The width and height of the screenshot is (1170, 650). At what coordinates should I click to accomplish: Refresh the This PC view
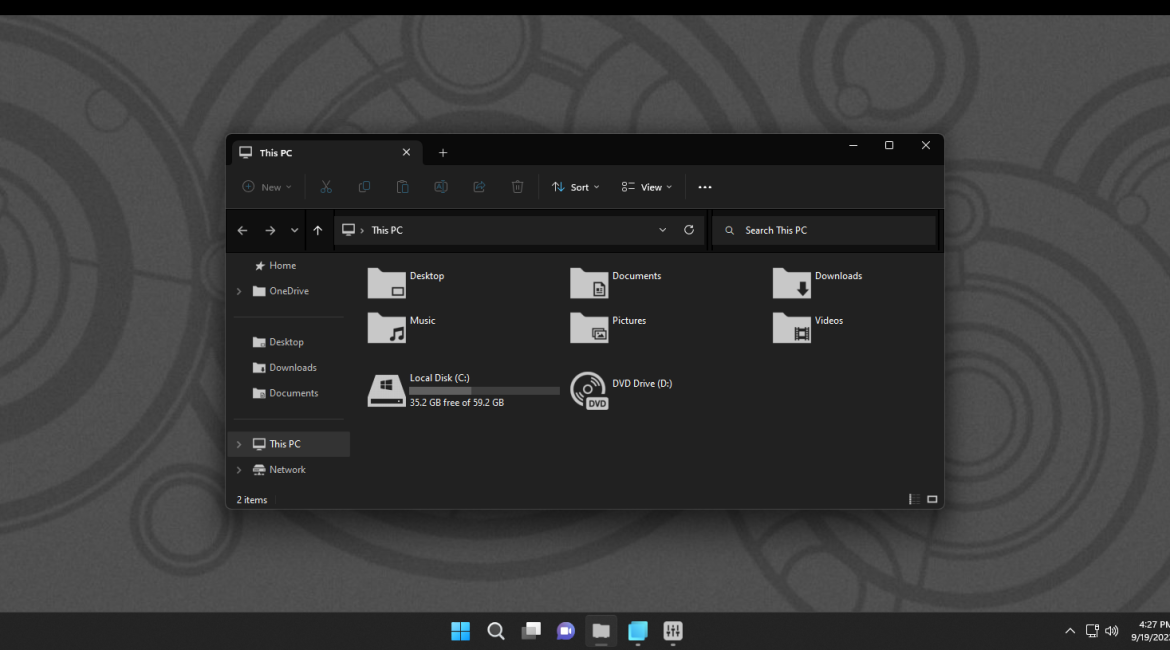point(689,230)
